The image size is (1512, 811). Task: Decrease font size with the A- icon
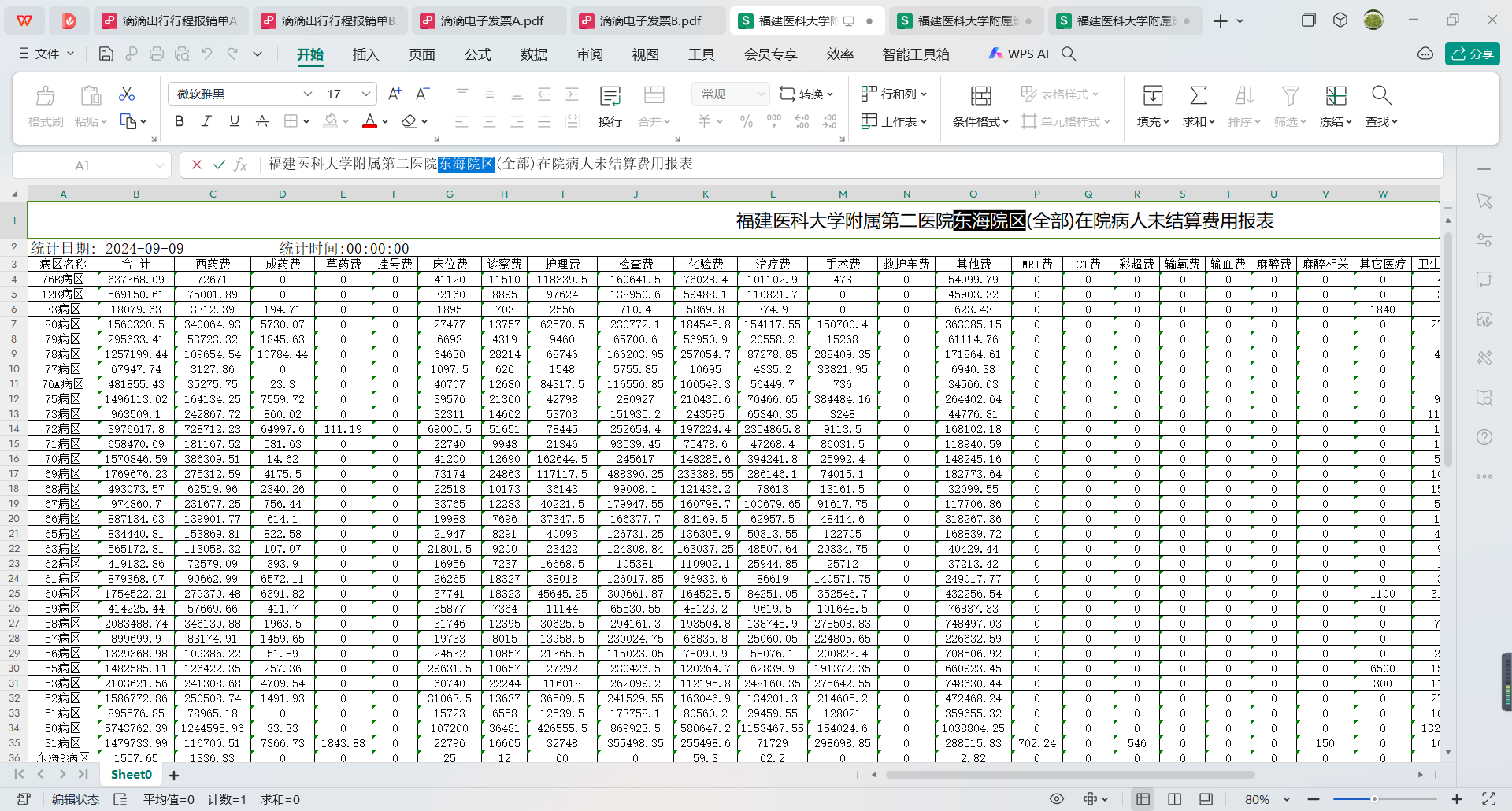click(x=422, y=94)
